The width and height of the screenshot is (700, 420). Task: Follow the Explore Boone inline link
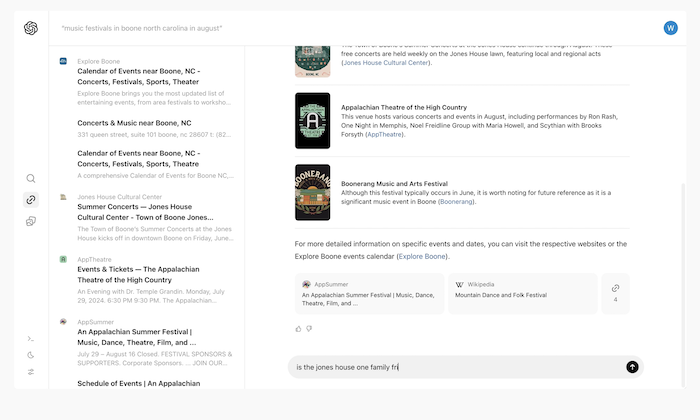click(422, 256)
